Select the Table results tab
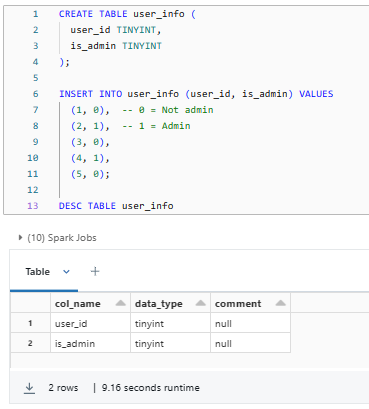 point(38,272)
